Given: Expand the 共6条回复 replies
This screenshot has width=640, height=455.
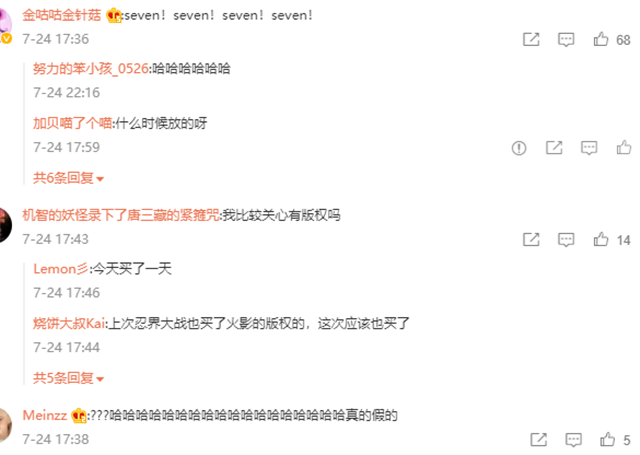Looking at the screenshot, I should click(68, 178).
